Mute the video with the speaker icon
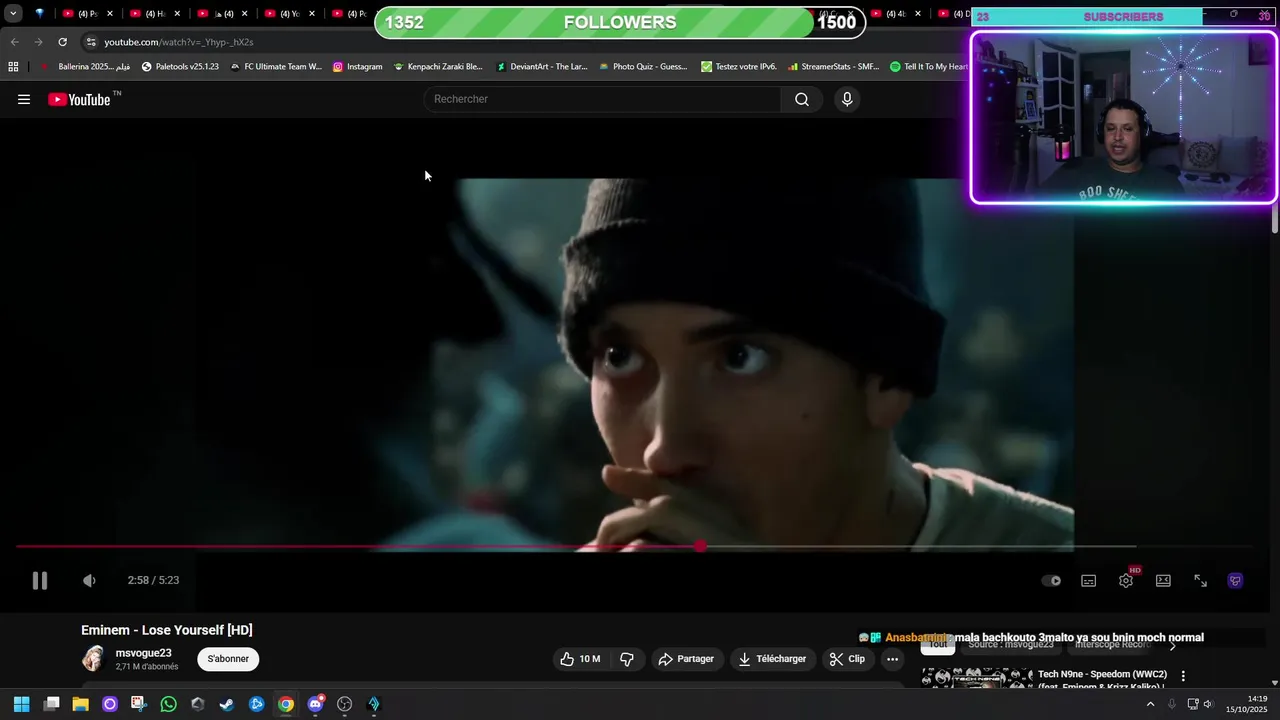Screen dimensions: 1280x720 coord(89,580)
